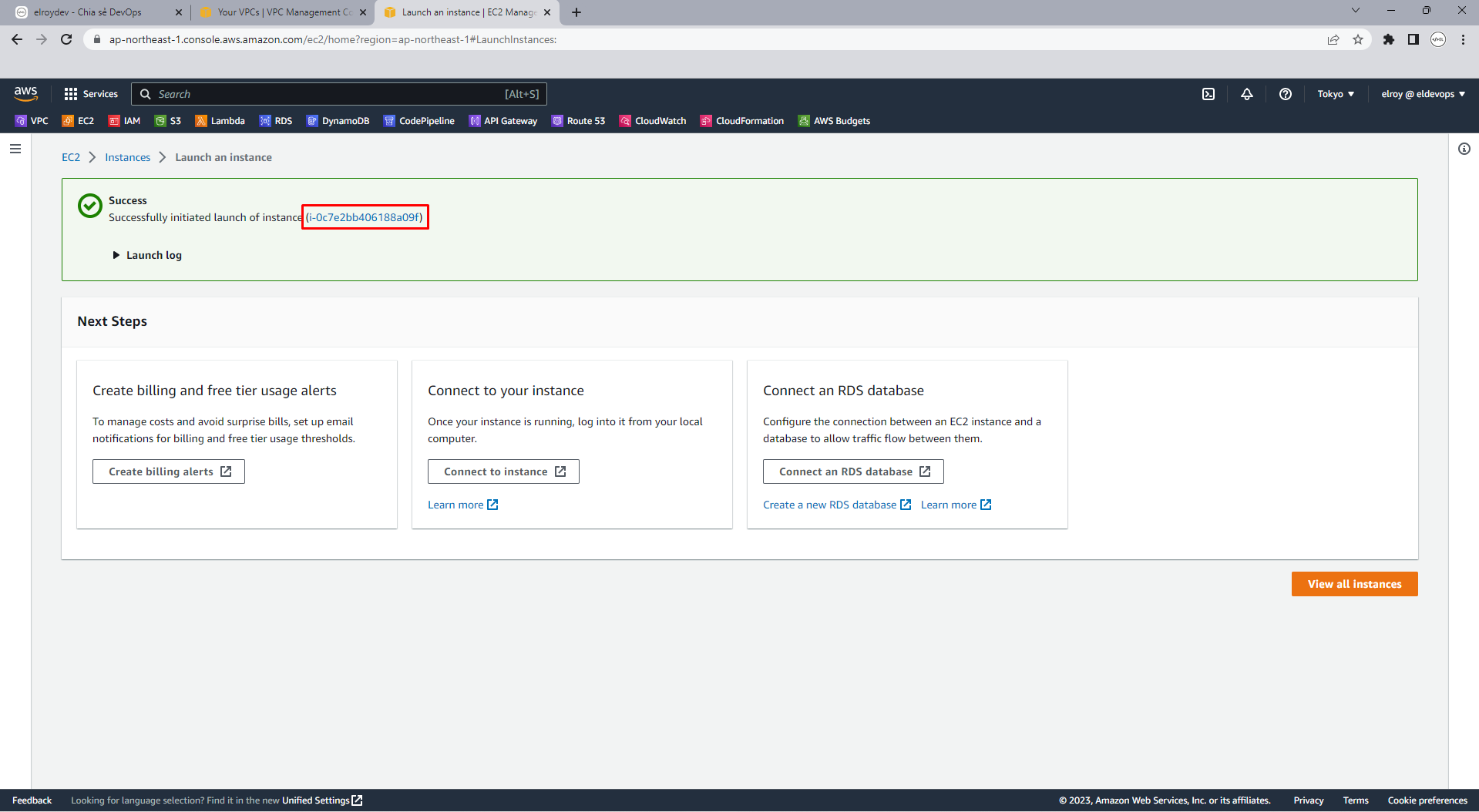Open Chrome side panel icon
The width and height of the screenshot is (1479, 812).
click(1413, 39)
